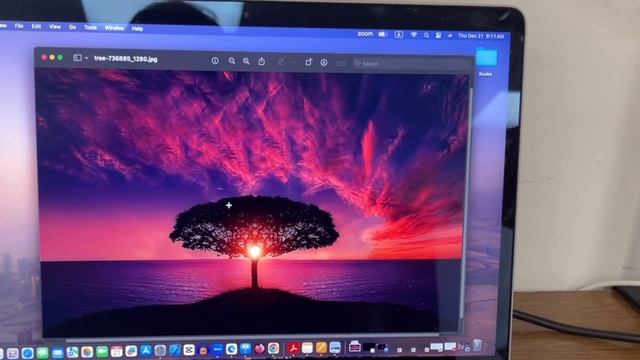This screenshot has height=360, width=640.
Task: Open Mail from the Dock
Action: coord(58,353)
